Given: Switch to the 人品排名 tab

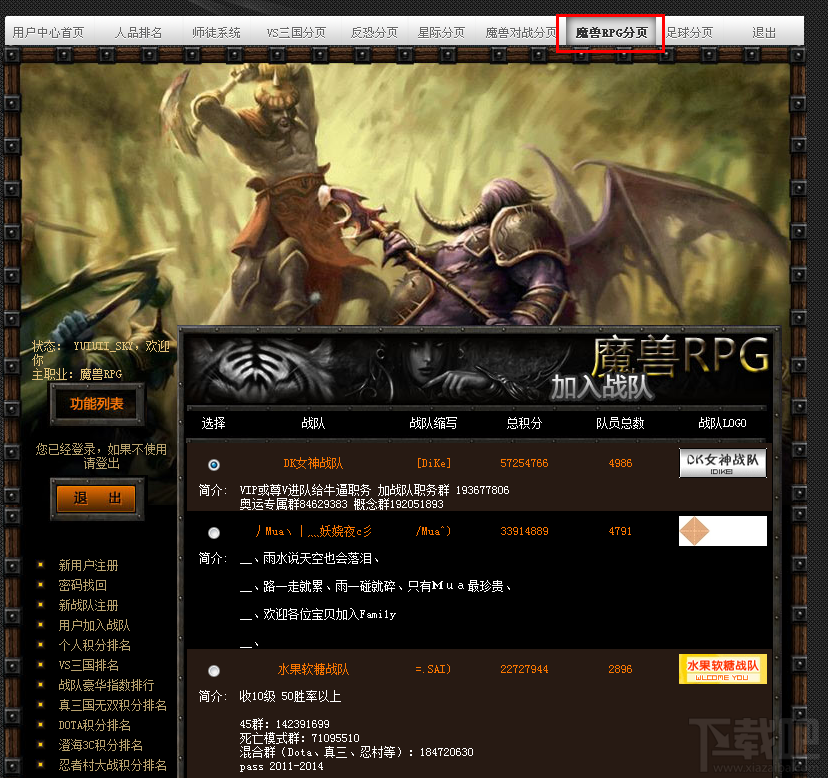Looking at the screenshot, I should click(138, 33).
